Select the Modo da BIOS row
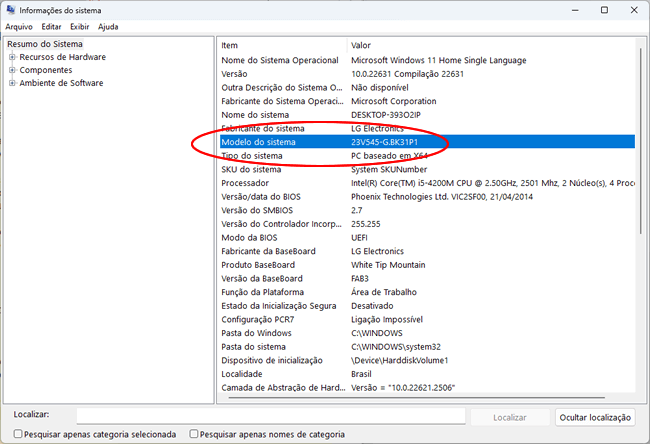 (427, 238)
